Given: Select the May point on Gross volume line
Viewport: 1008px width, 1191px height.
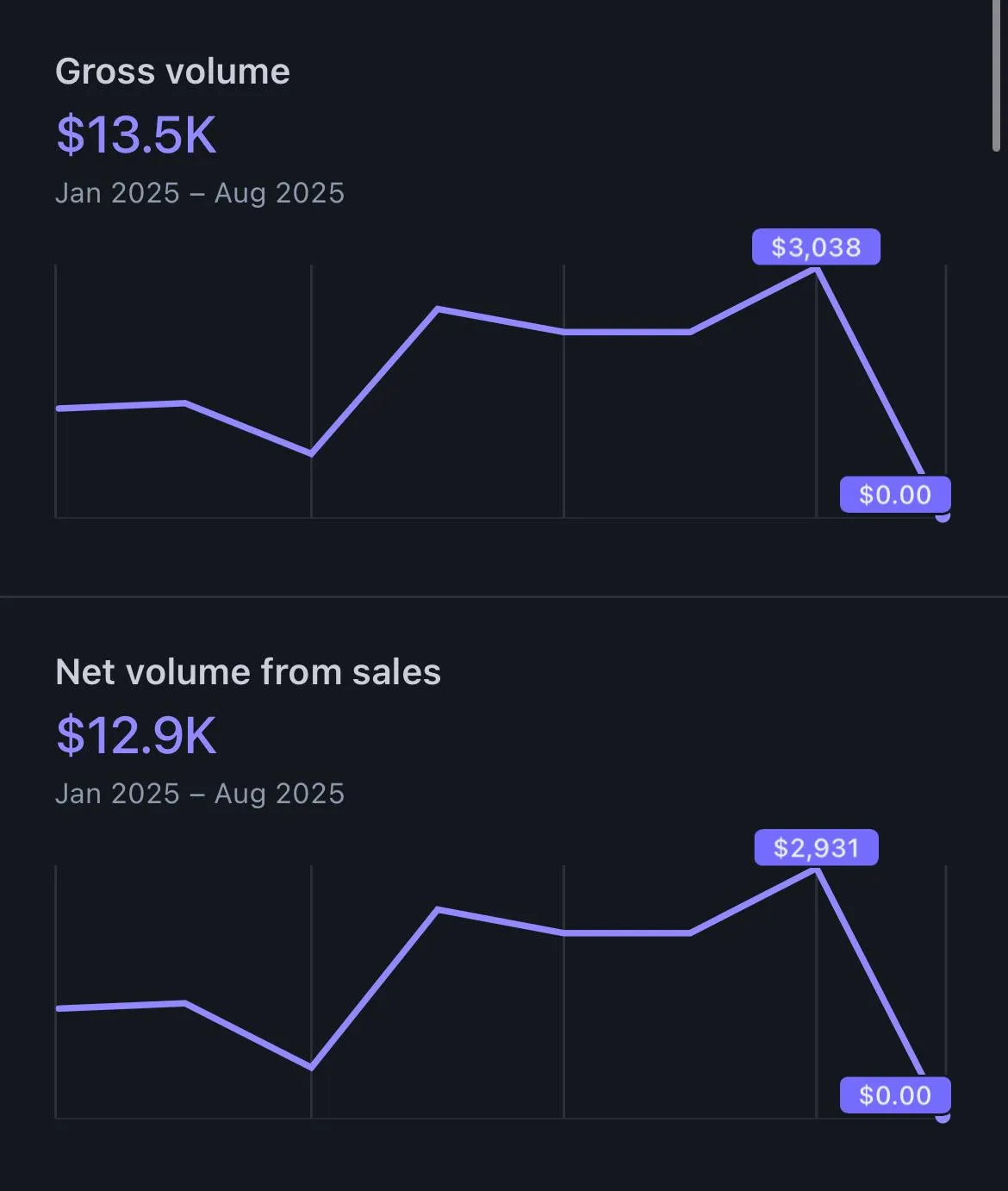Looking at the screenshot, I should [x=563, y=331].
